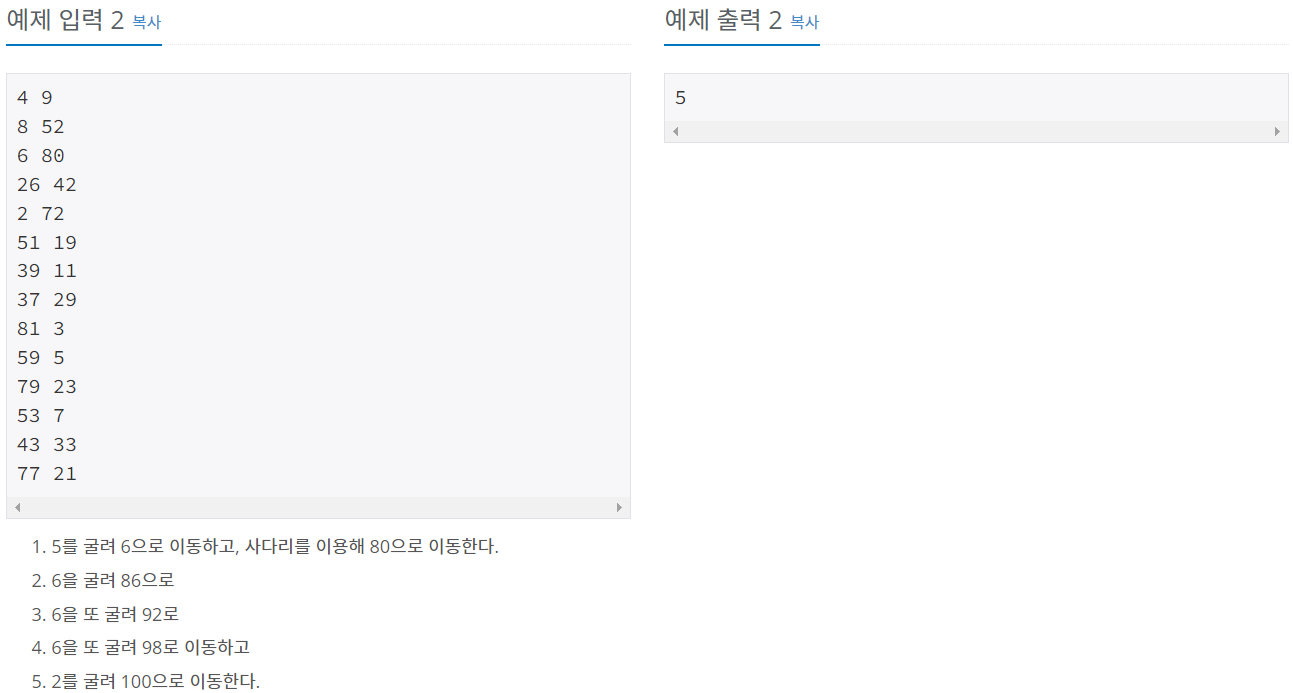The image size is (1293, 693).
Task: Click the output box horizontal scrollbar track
Action: 976,132
